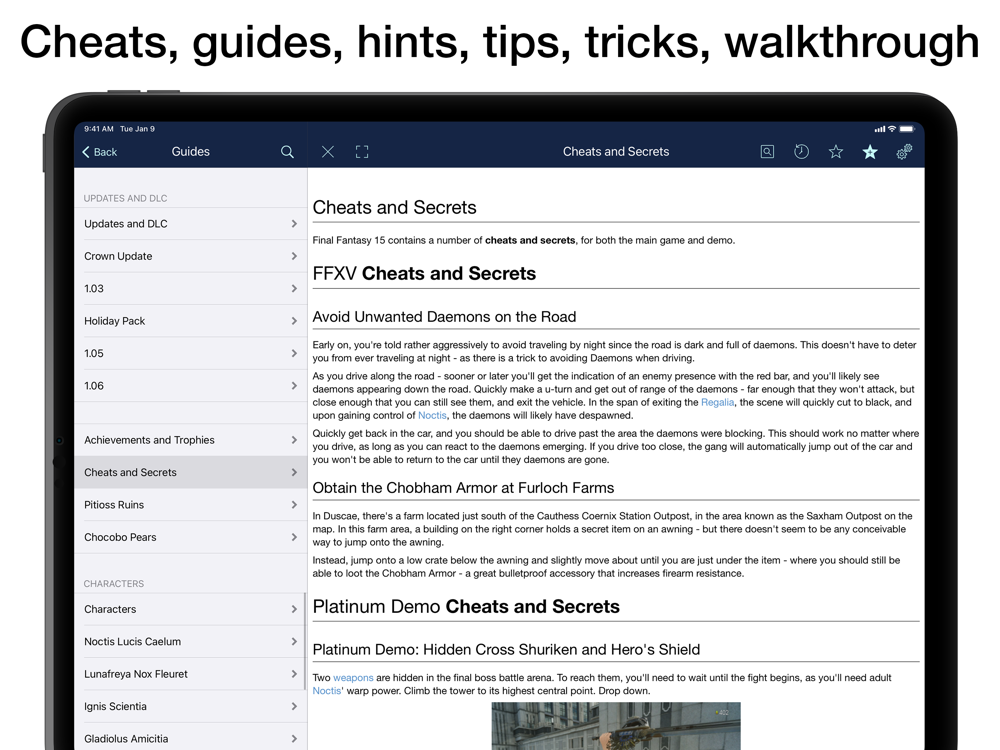The width and height of the screenshot is (1000, 750).
Task: Tap the 'UPDATES AND DLC' section header
Action: coord(126,198)
